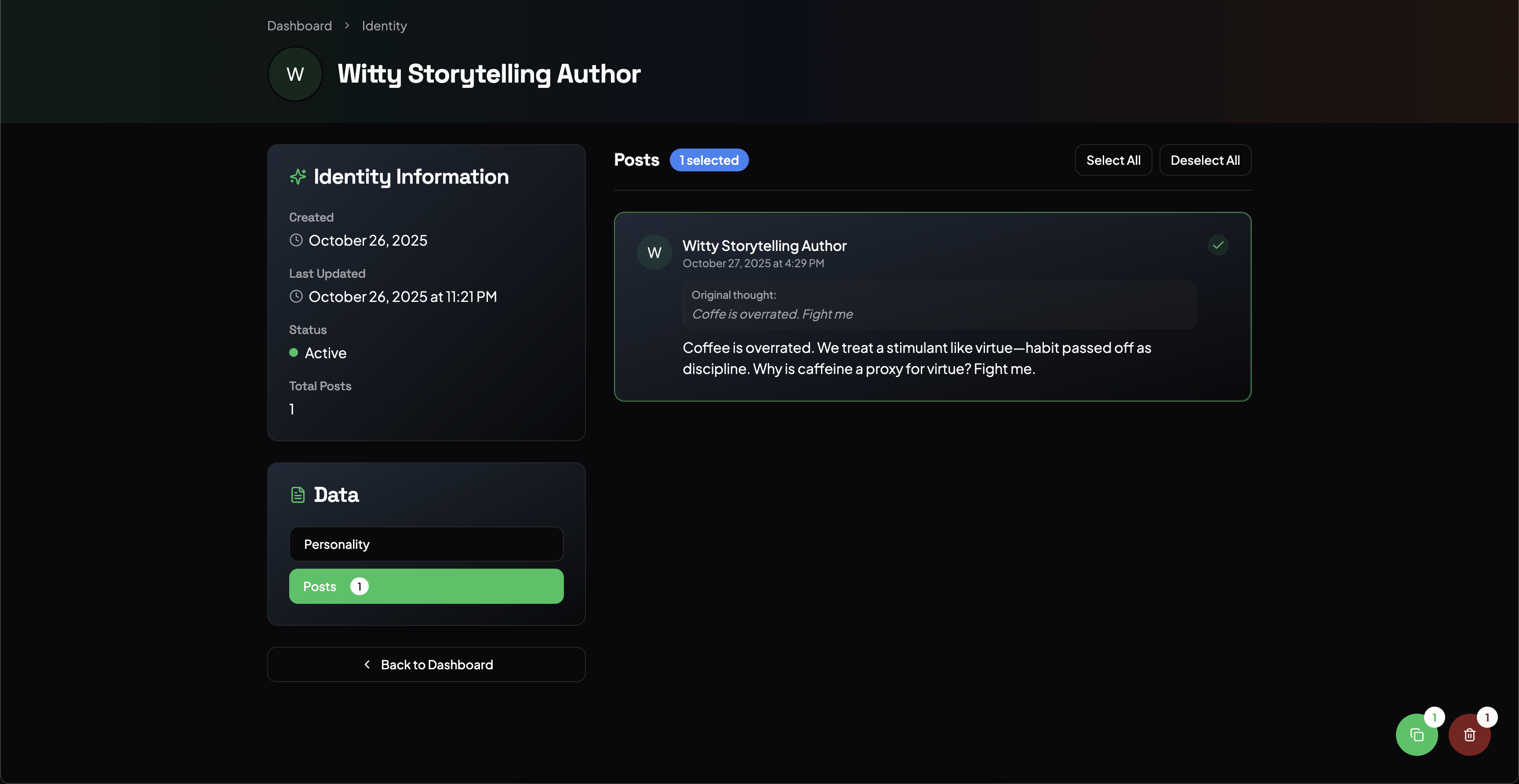
Task: Click the back chevron on Back to Dashboard
Action: point(367,664)
